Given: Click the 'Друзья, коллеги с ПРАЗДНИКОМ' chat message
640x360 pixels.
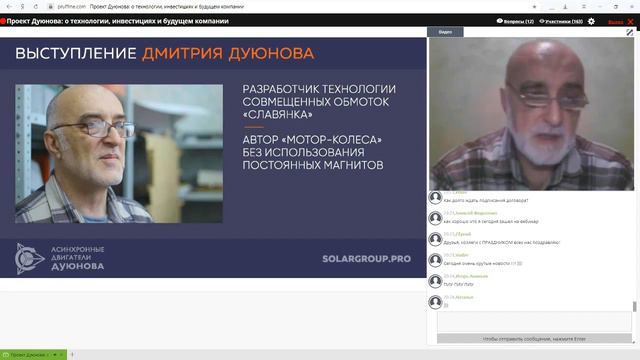Looking at the screenshot, I should point(502,242).
